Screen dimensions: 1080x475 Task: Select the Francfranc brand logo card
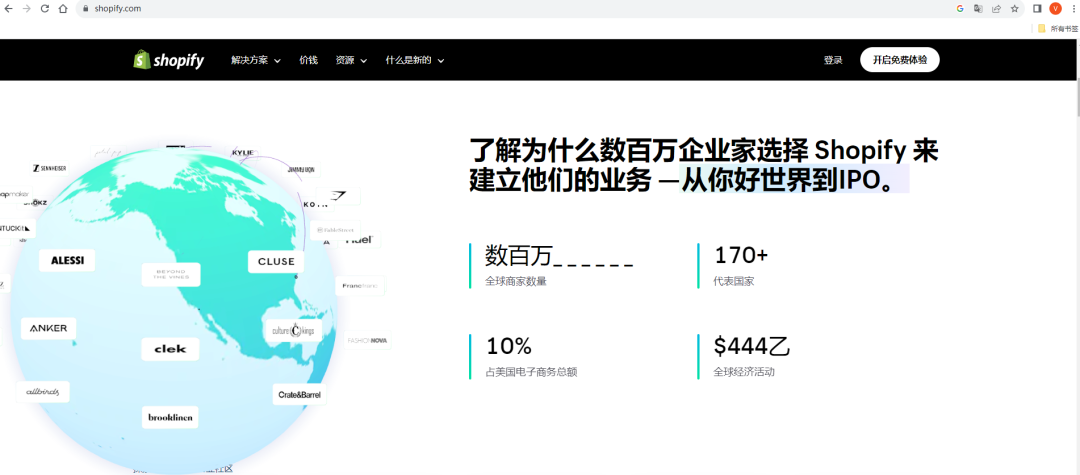pos(360,286)
